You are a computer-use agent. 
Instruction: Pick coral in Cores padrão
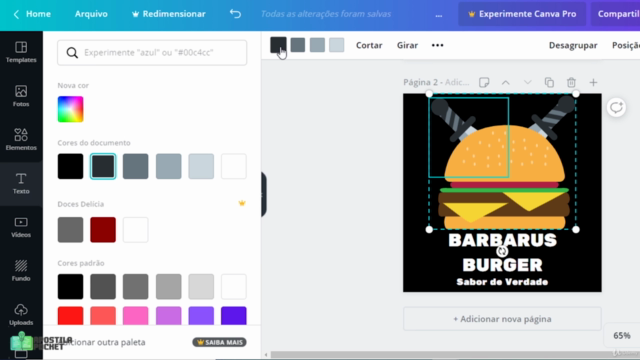[103, 316]
